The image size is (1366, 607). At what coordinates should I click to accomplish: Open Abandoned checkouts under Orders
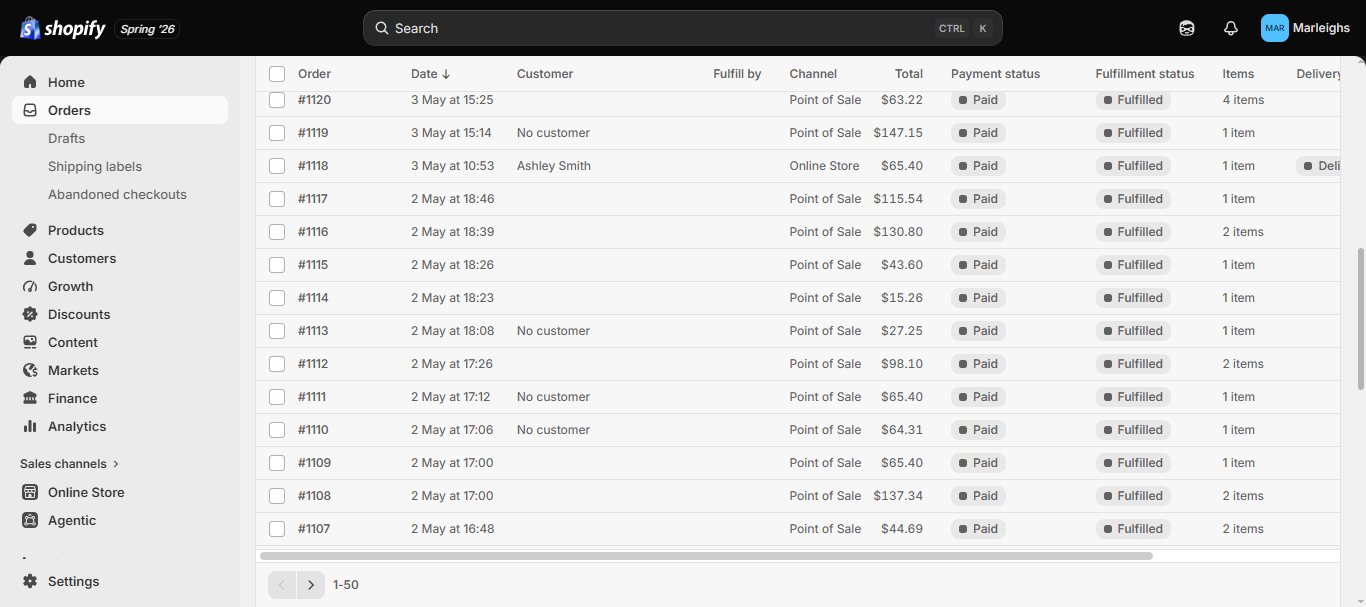click(117, 194)
